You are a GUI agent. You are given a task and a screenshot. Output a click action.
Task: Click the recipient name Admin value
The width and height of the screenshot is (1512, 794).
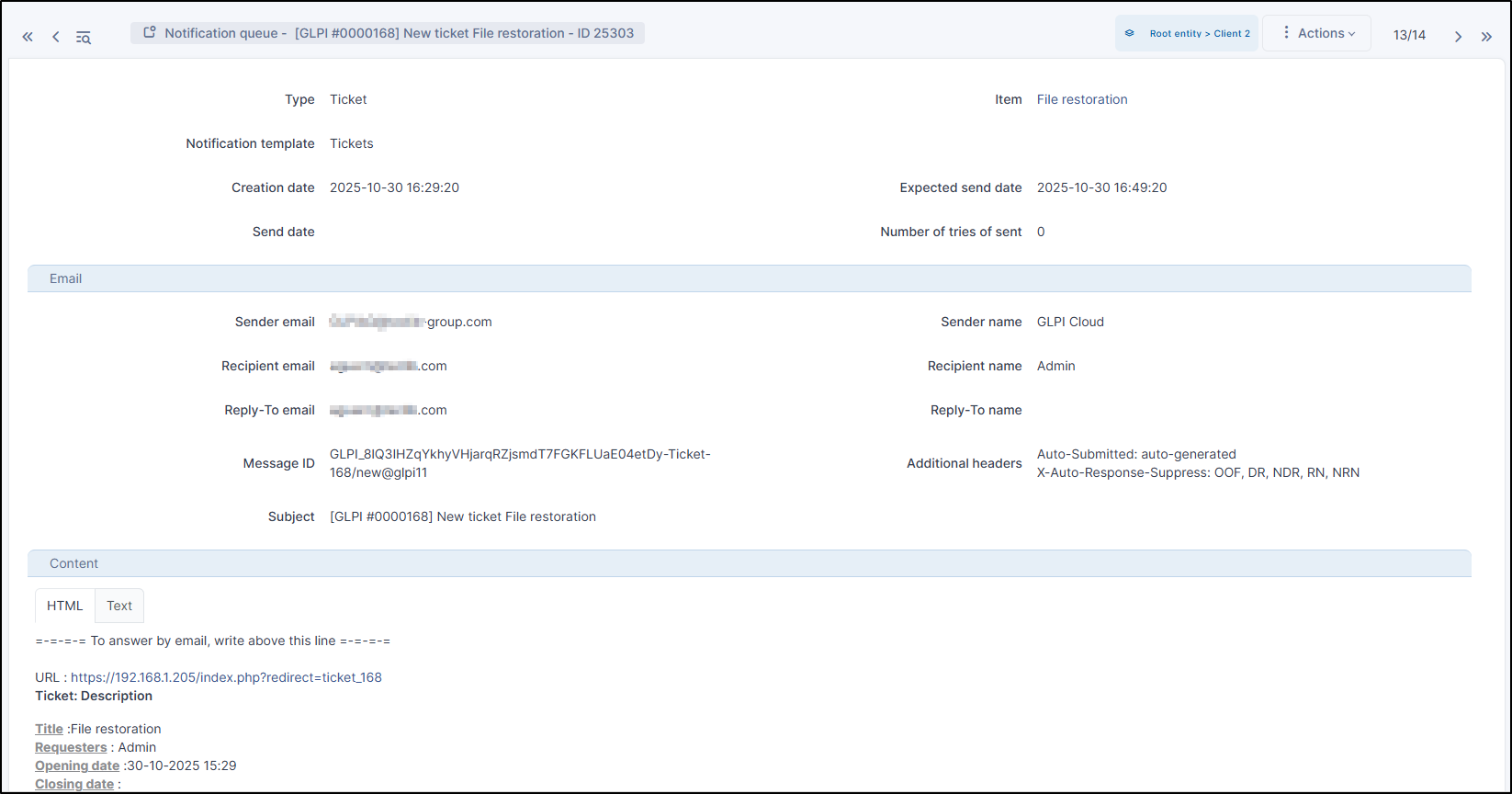coord(1055,366)
